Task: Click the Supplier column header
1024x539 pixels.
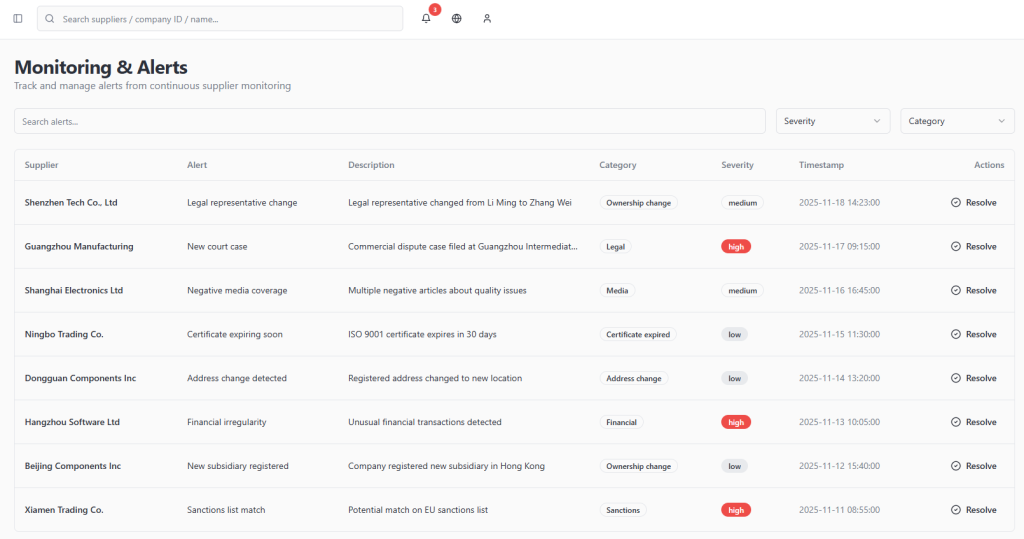Action: 41,165
